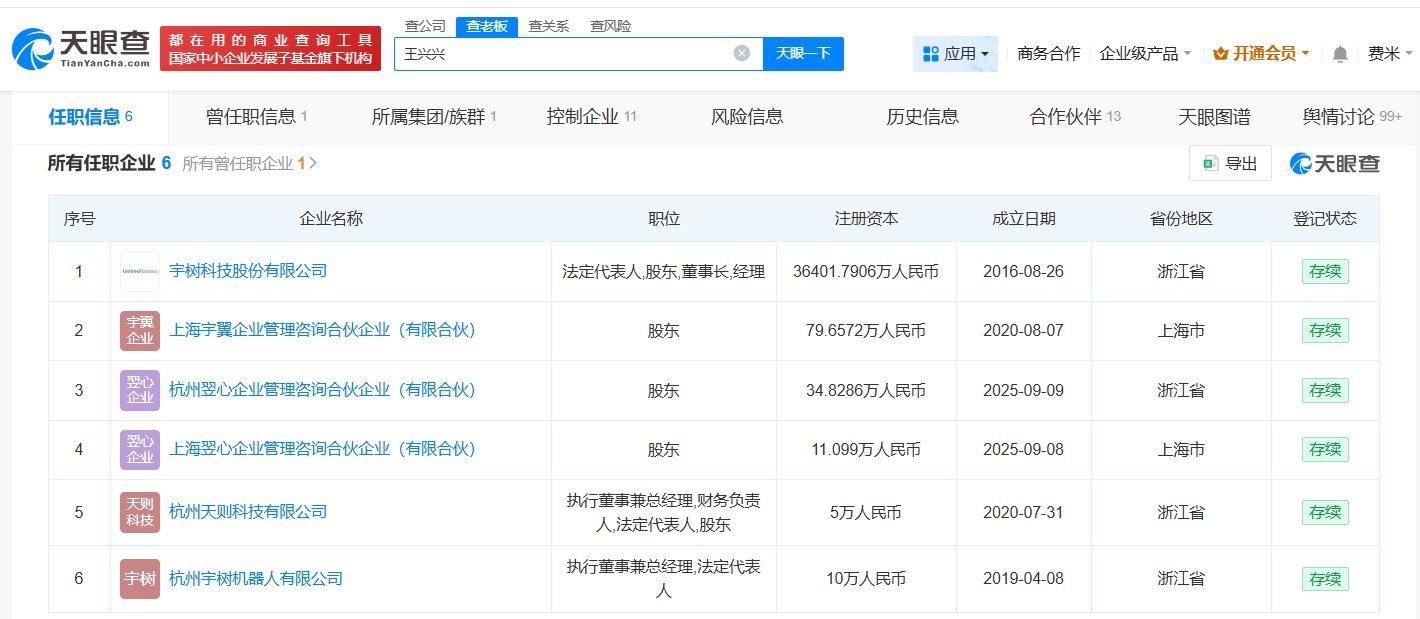
Task: Open the 费米 user account menu
Action: 1383,54
